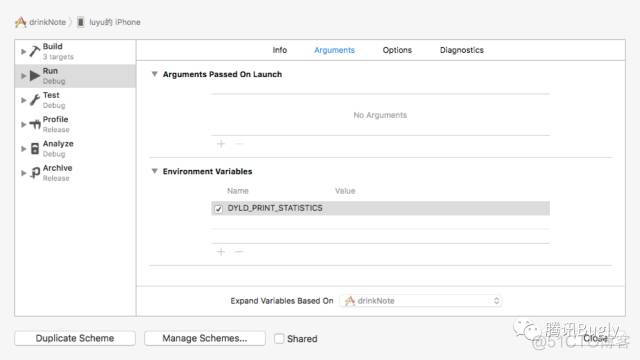The width and height of the screenshot is (640, 360).
Task: Collapse Environment Variables section
Action: click(154, 171)
